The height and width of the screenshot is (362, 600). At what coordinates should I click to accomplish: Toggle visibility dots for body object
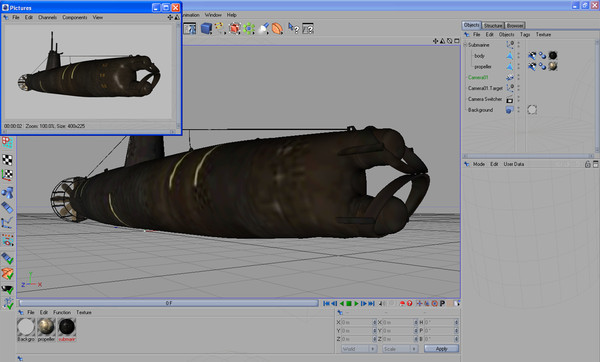pyautogui.click(x=519, y=55)
